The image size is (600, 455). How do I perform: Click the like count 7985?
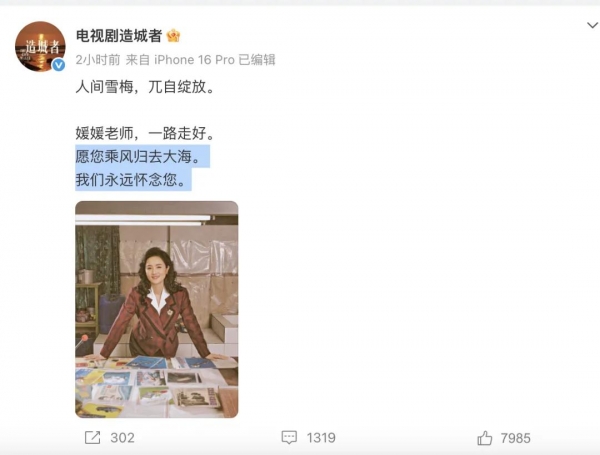coord(515,438)
